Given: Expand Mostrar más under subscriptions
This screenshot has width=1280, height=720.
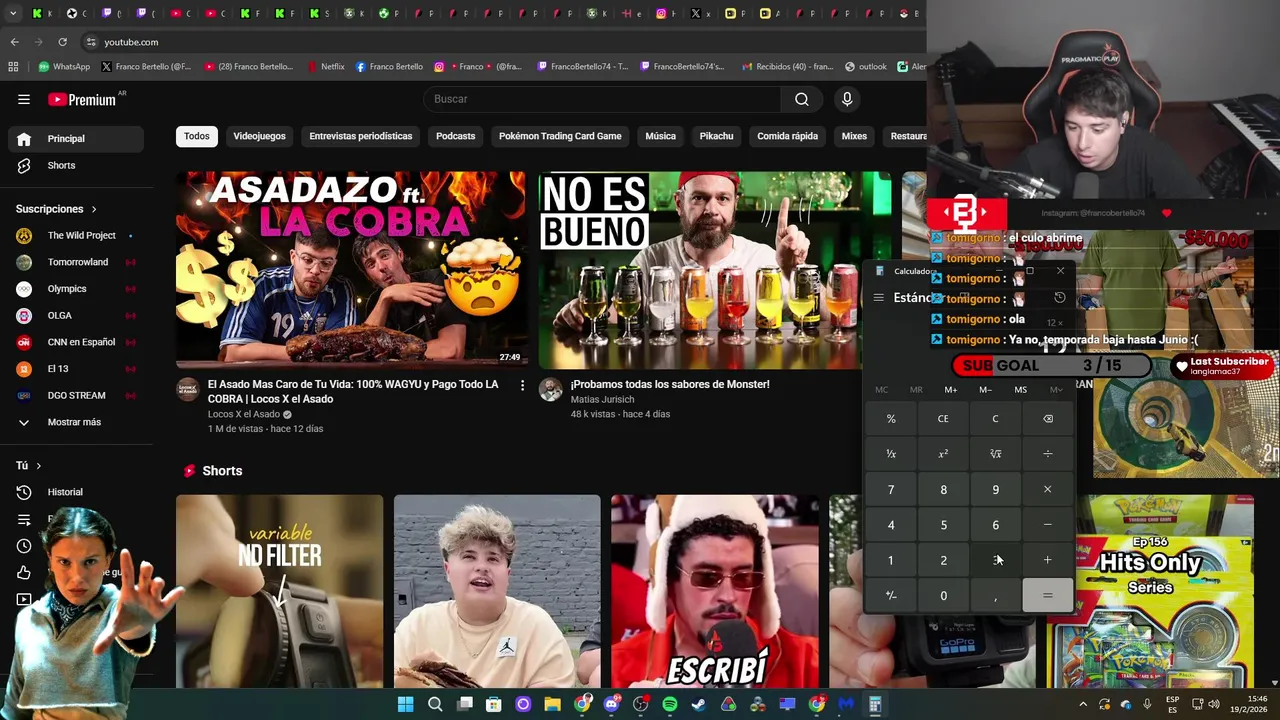Looking at the screenshot, I should [x=75, y=422].
